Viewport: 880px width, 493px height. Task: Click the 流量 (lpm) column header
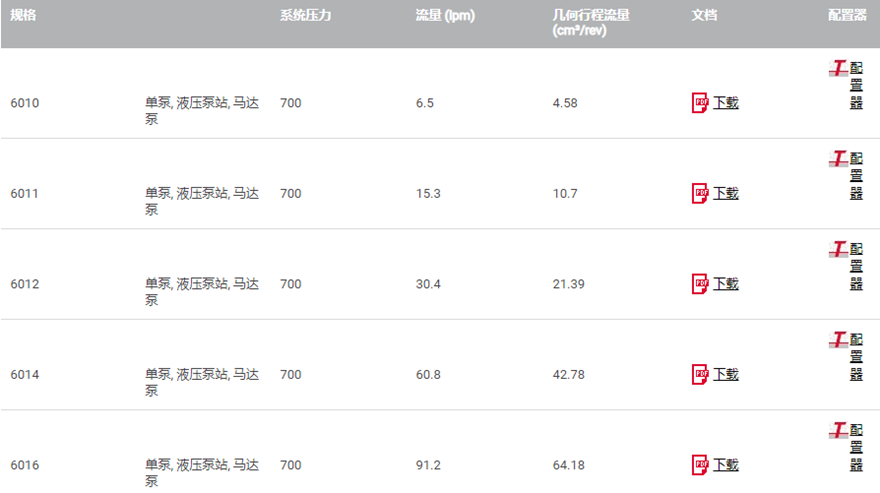coord(445,16)
